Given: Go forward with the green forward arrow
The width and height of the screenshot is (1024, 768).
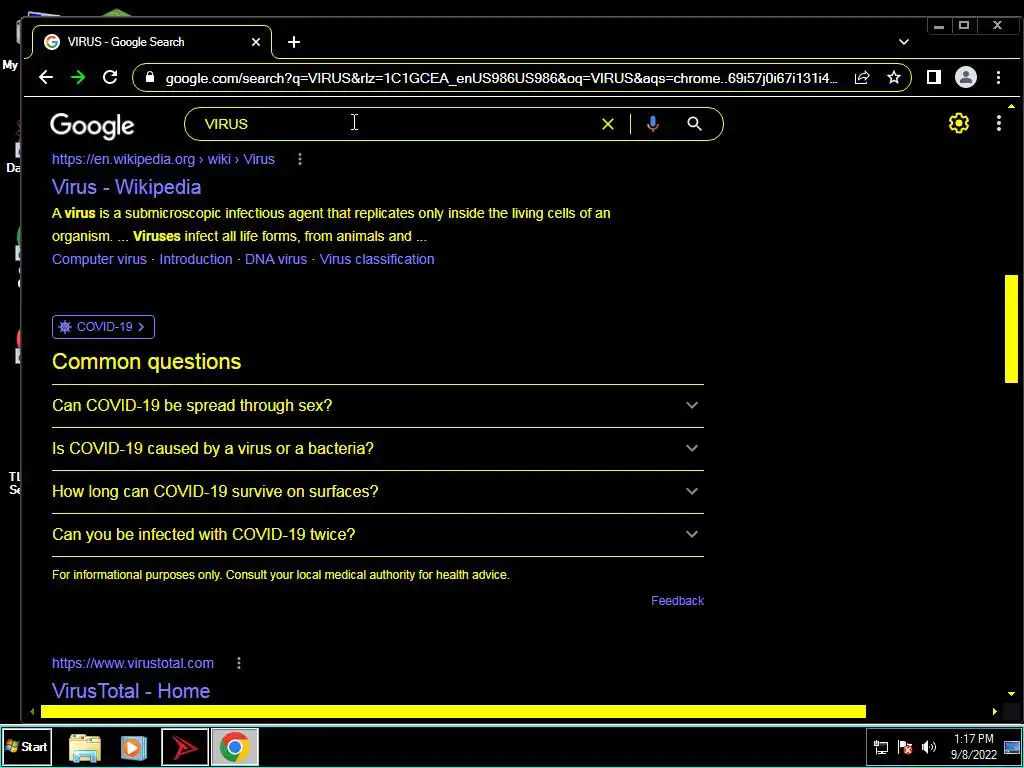Looking at the screenshot, I should 78,78.
